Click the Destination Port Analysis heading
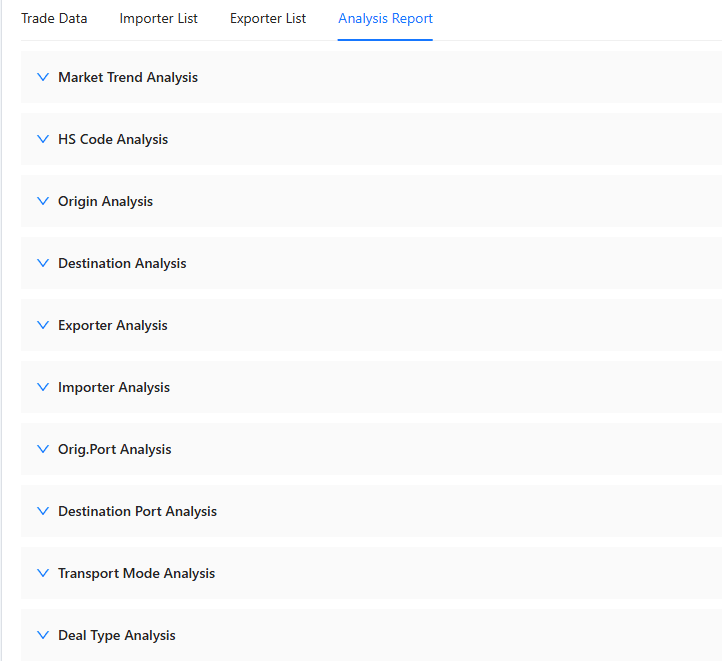This screenshot has height=661, width=722. tap(137, 511)
